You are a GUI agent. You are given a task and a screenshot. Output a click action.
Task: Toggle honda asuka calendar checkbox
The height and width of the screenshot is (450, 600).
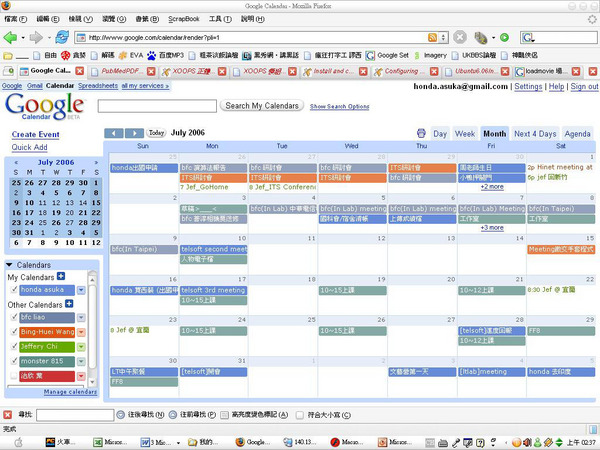coord(14,290)
